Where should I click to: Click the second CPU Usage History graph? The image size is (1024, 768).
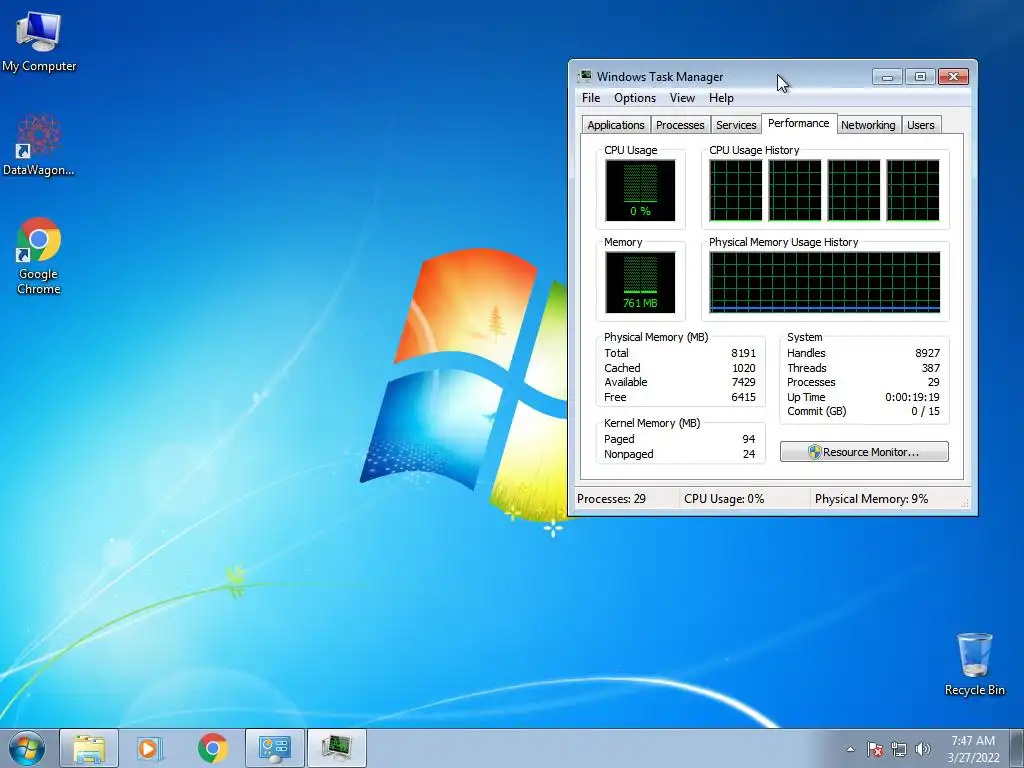[x=795, y=191]
